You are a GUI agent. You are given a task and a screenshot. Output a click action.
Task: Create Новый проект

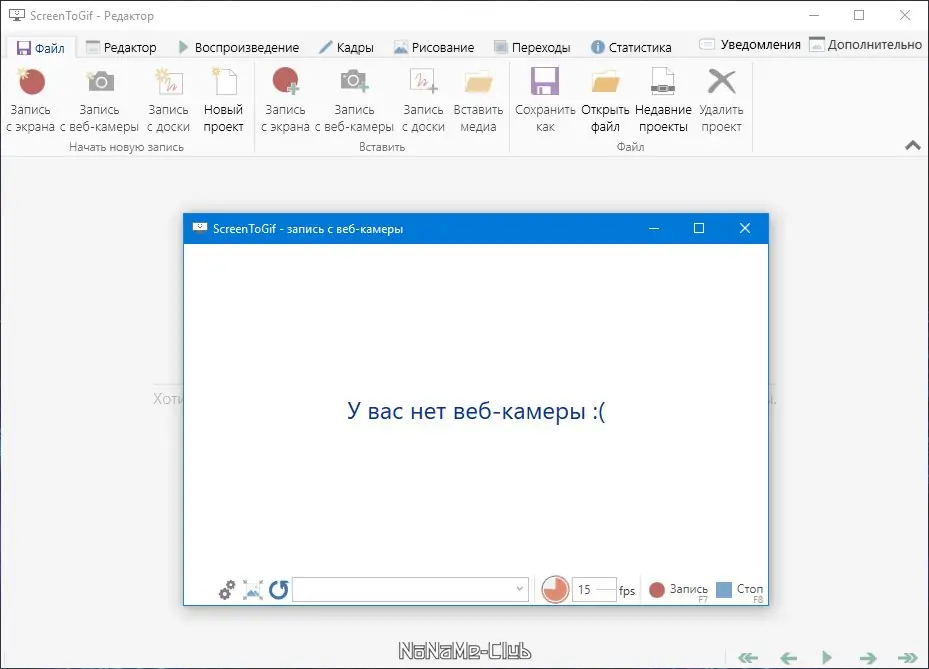(223, 100)
